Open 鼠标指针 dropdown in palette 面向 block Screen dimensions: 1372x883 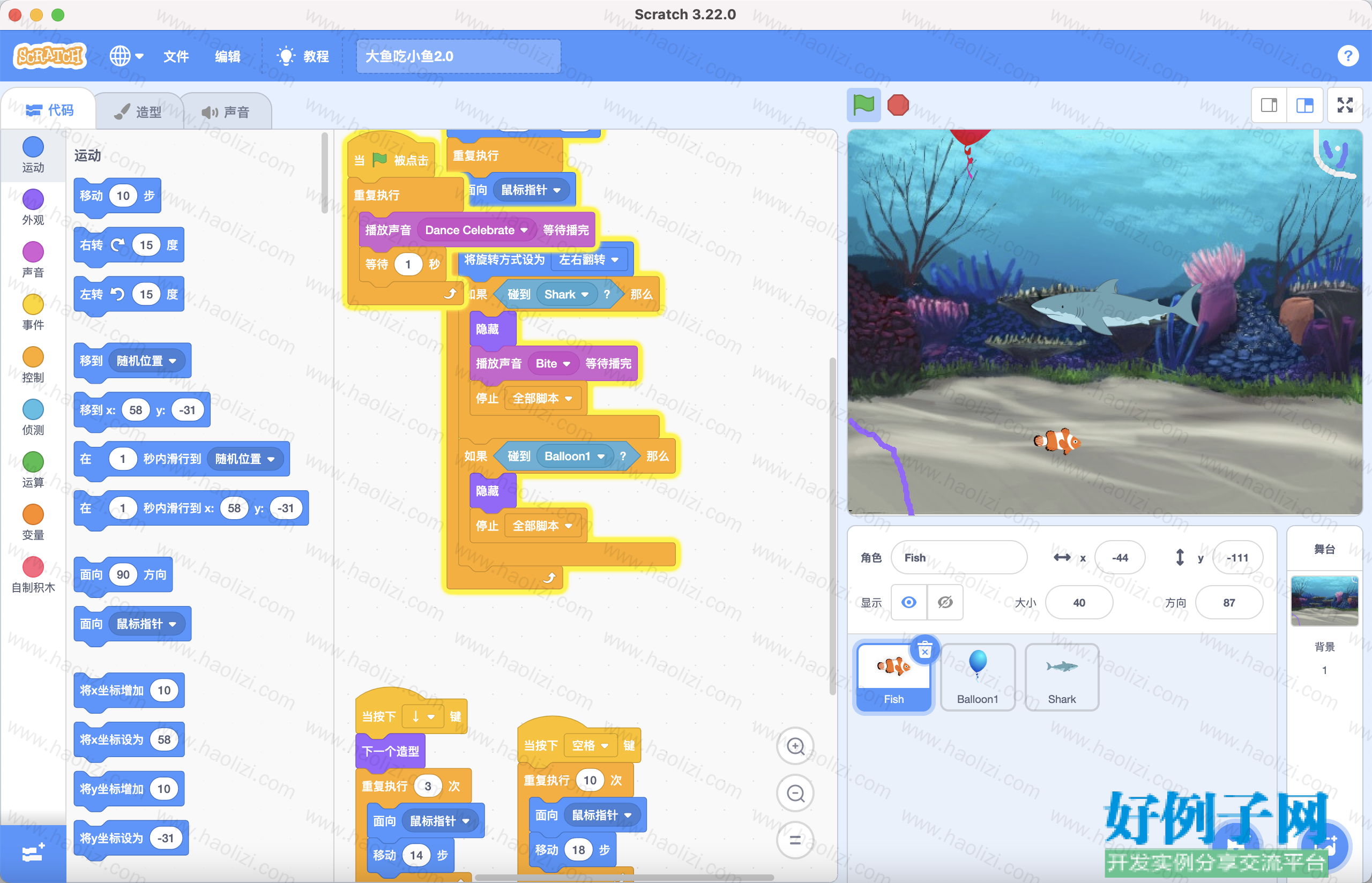(x=147, y=624)
